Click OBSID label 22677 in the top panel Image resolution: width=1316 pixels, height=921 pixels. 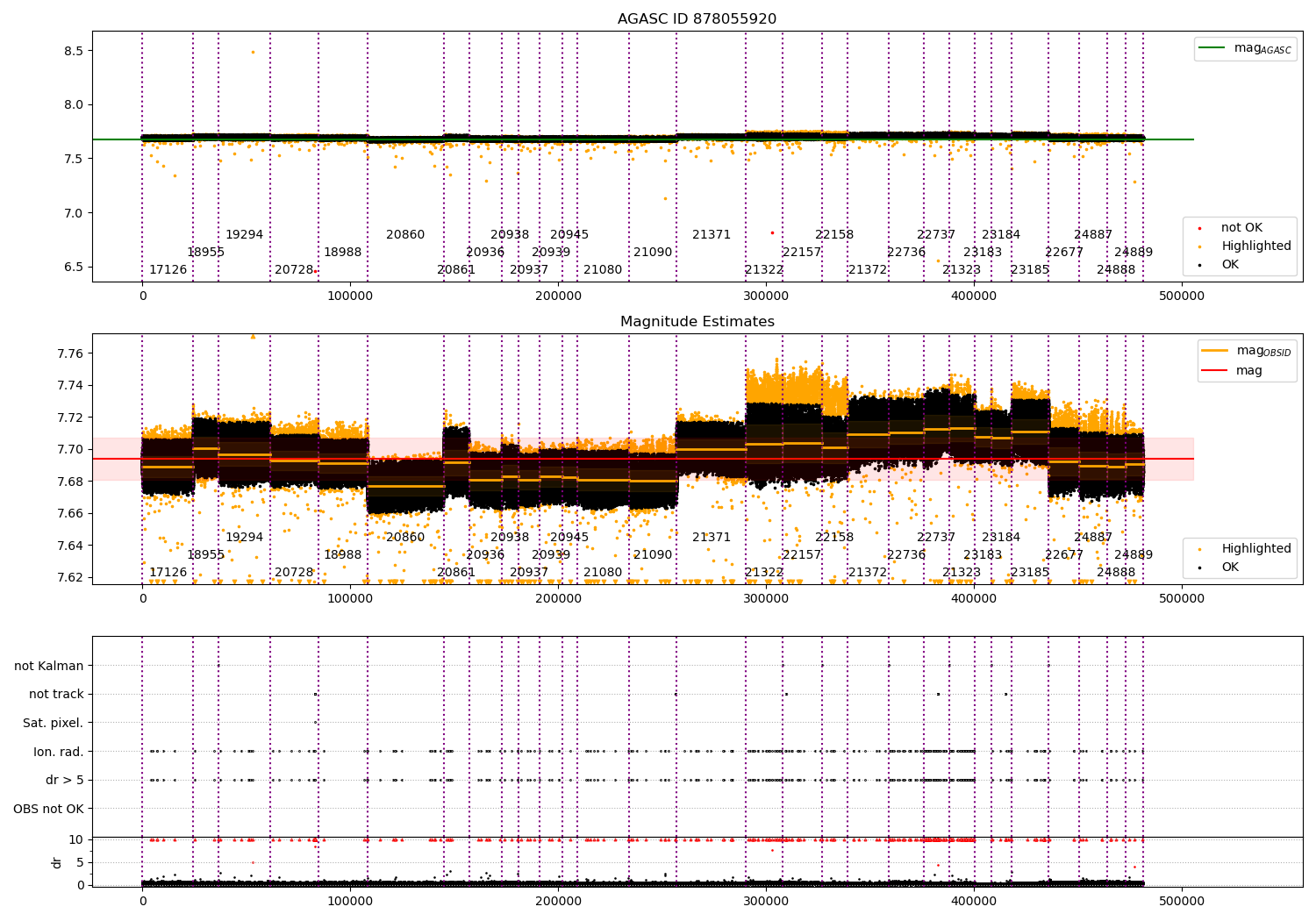tap(1064, 253)
